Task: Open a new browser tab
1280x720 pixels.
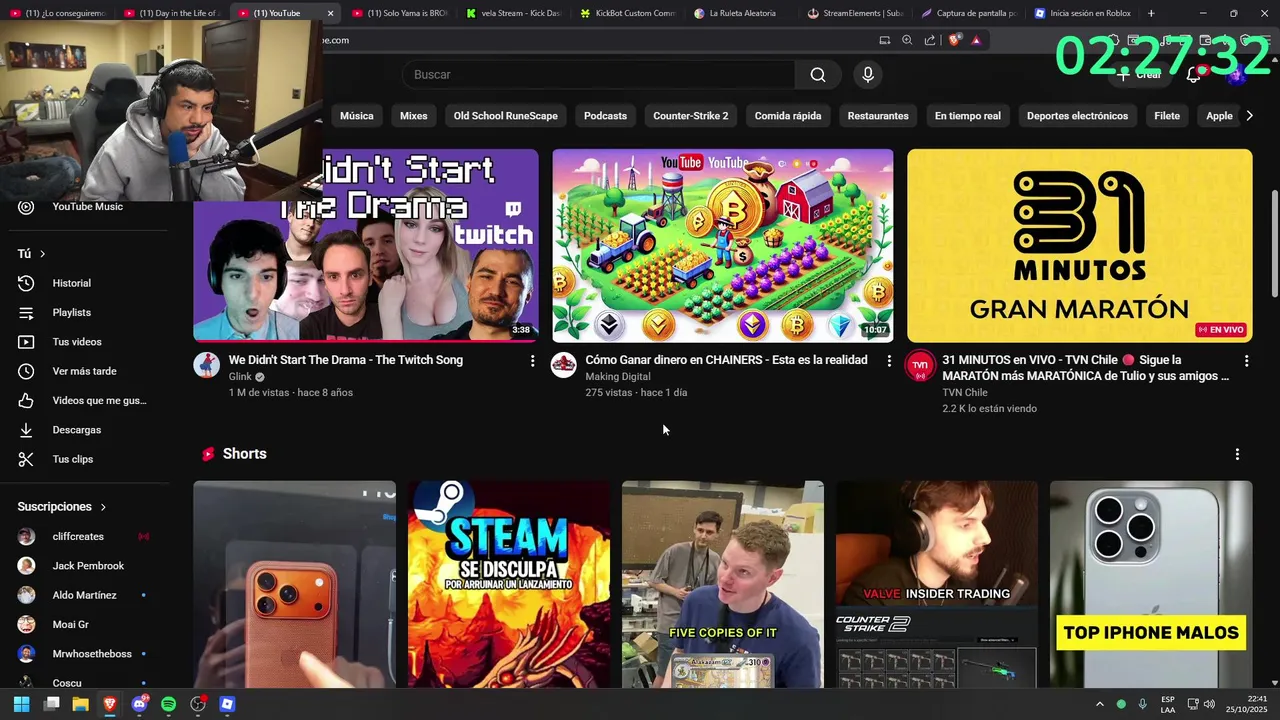Action: pyautogui.click(x=1151, y=13)
